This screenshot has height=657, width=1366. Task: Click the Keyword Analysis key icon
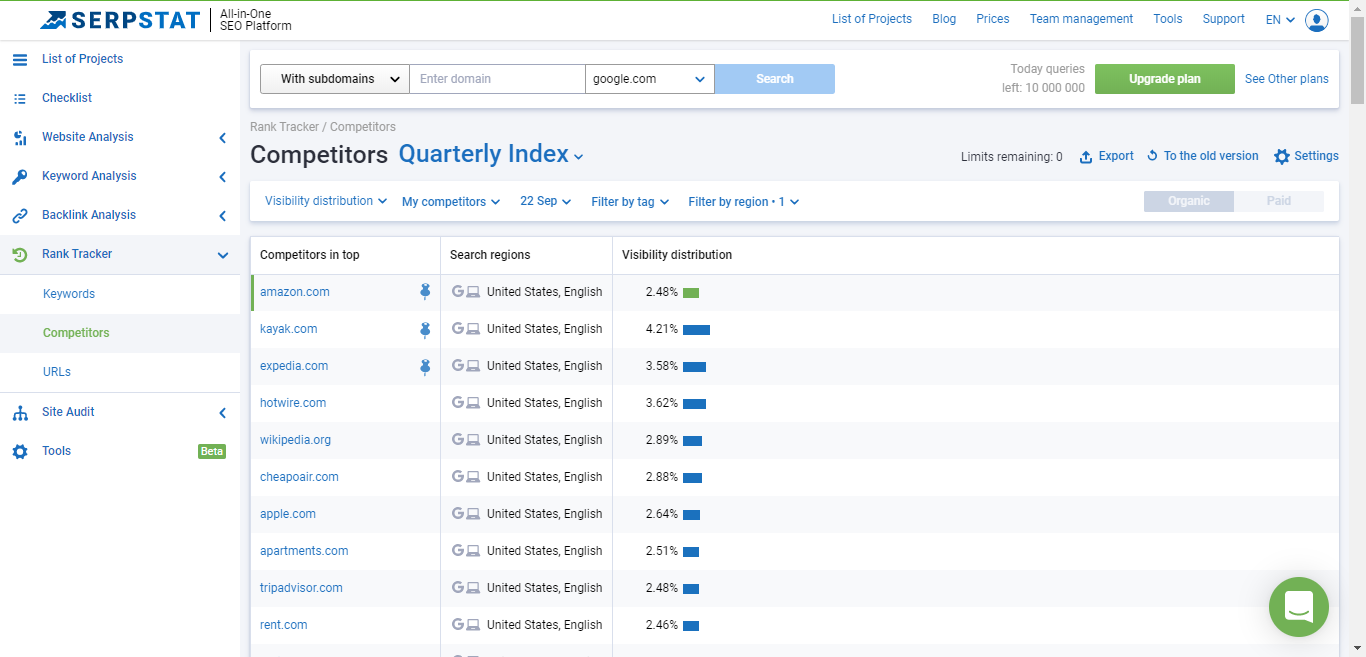(x=20, y=176)
